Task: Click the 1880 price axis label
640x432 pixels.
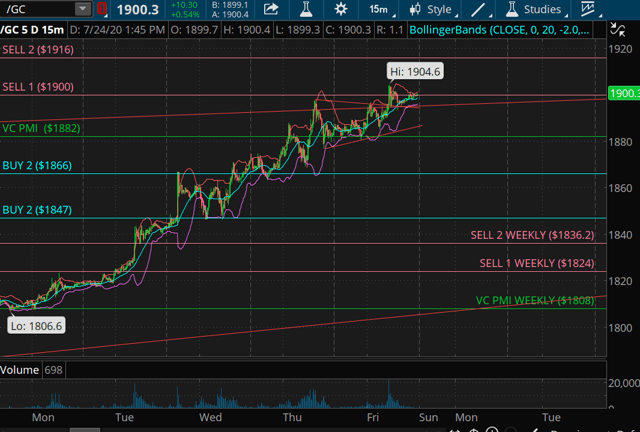Action: point(620,142)
